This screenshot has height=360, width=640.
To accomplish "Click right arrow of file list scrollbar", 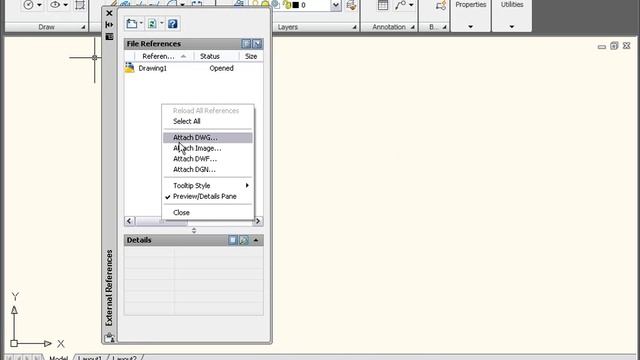I will coord(258,221).
